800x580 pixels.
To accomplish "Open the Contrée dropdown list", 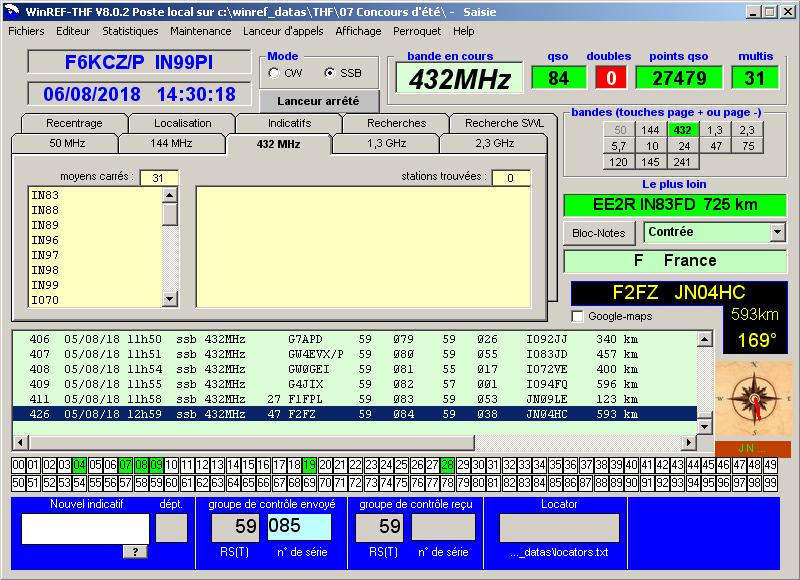I will [x=777, y=232].
